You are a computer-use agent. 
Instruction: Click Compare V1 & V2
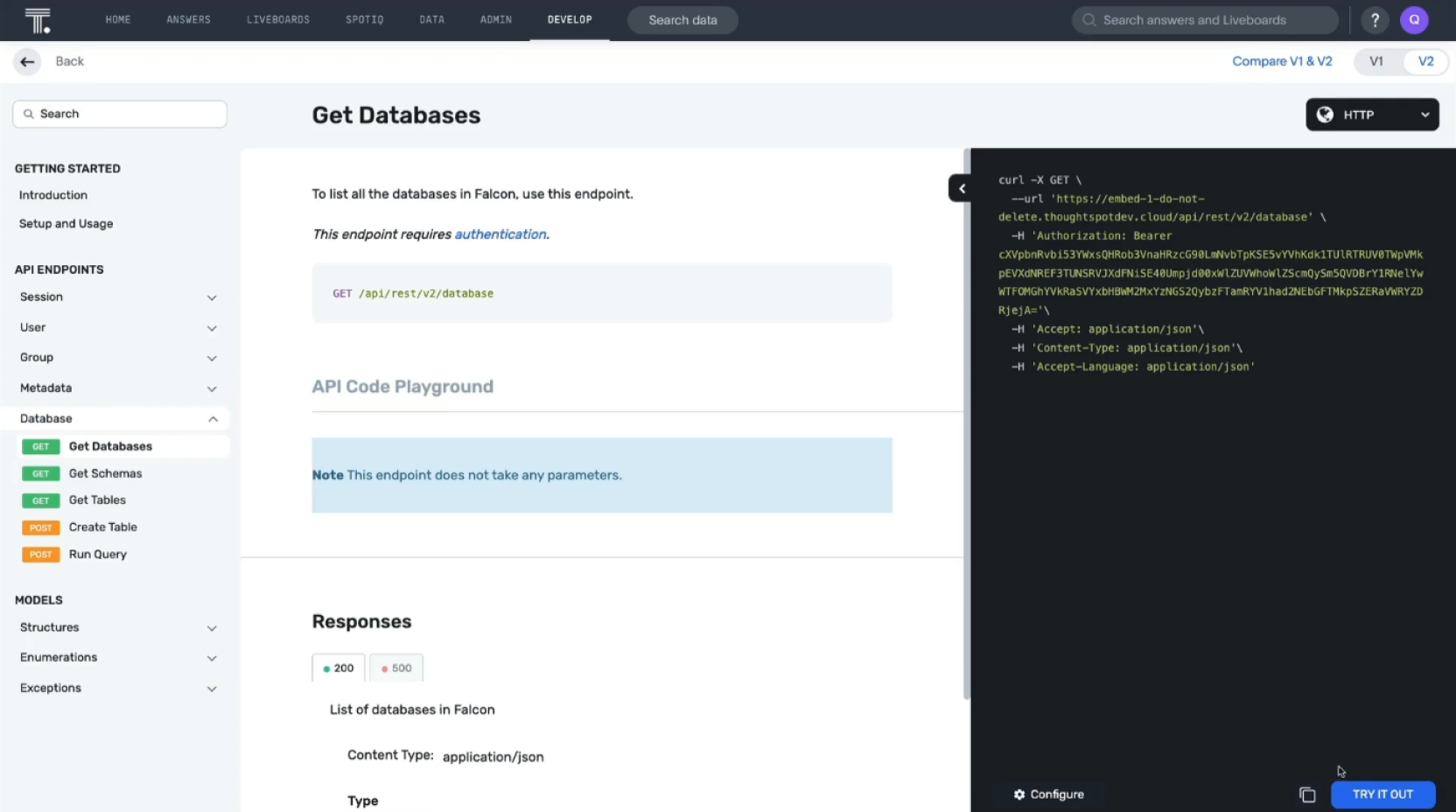click(x=1282, y=61)
